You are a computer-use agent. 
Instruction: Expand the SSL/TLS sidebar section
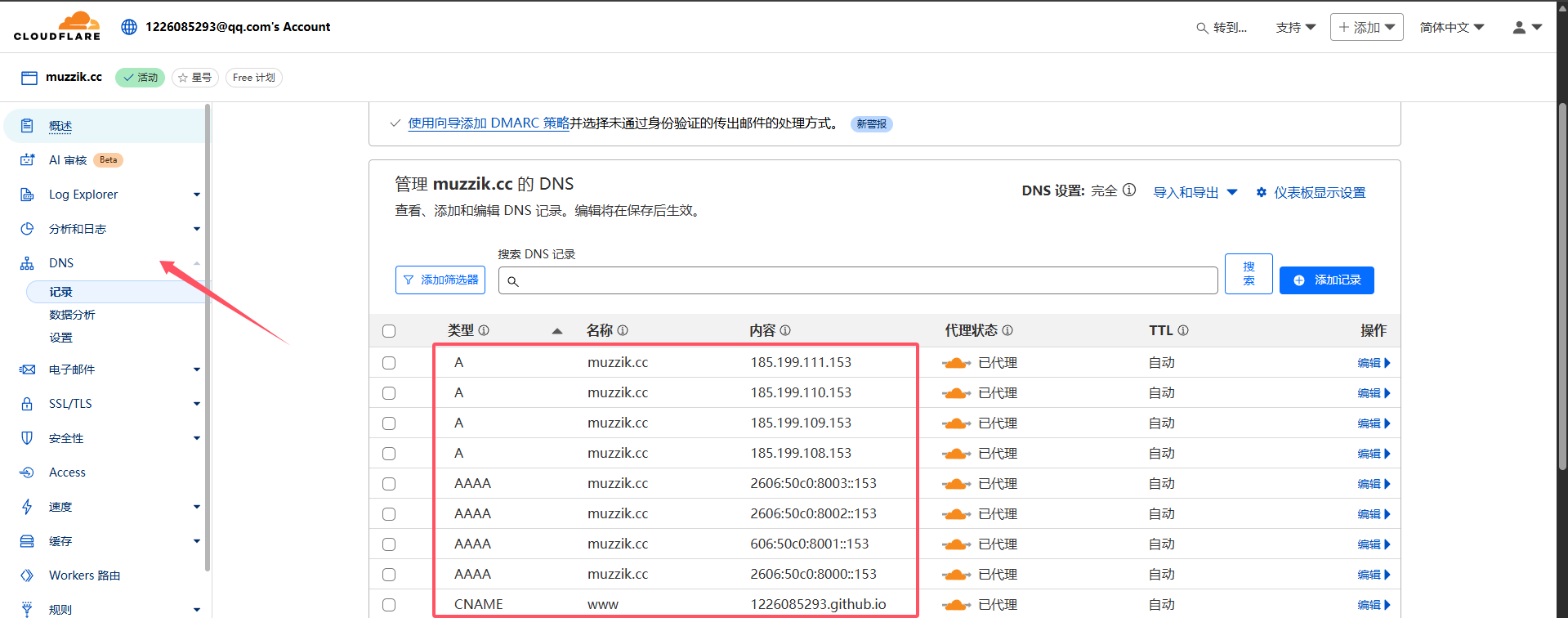click(197, 404)
